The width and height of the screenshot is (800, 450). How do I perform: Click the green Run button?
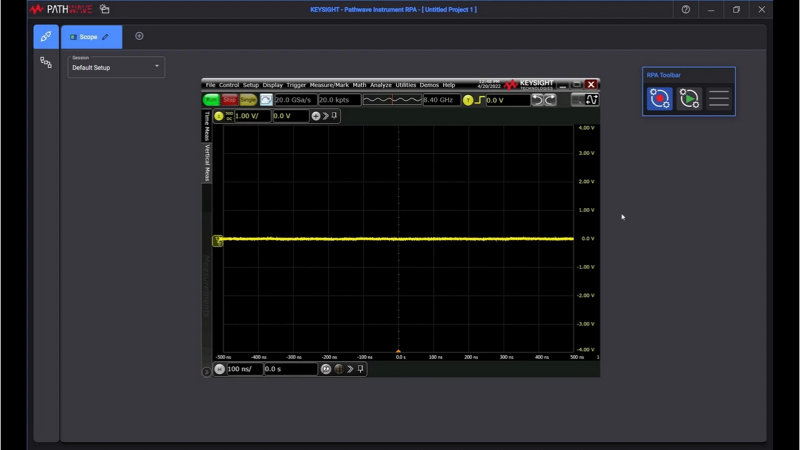pos(211,100)
